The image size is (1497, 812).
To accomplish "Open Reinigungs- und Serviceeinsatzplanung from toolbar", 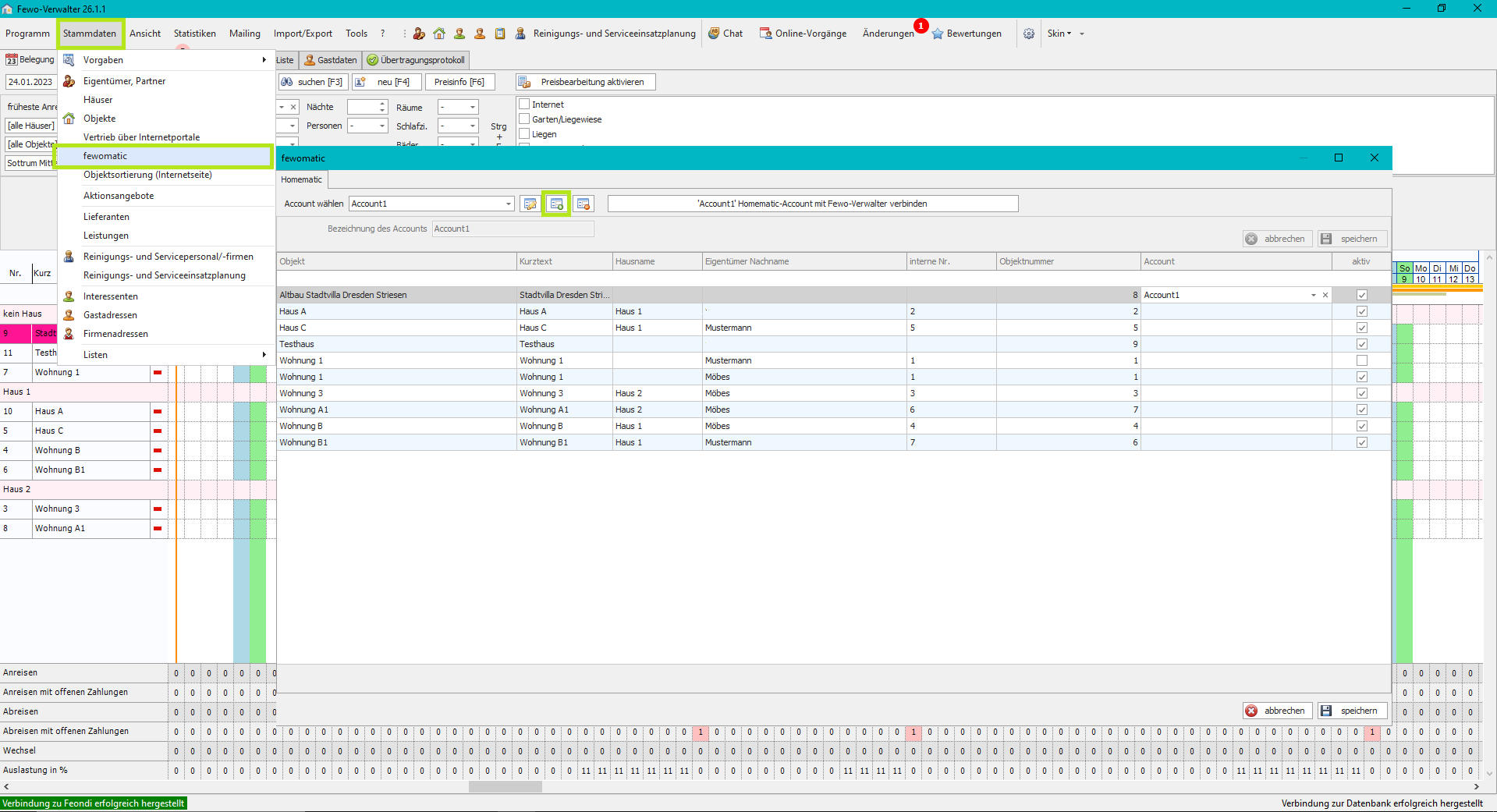I will click(x=605, y=34).
